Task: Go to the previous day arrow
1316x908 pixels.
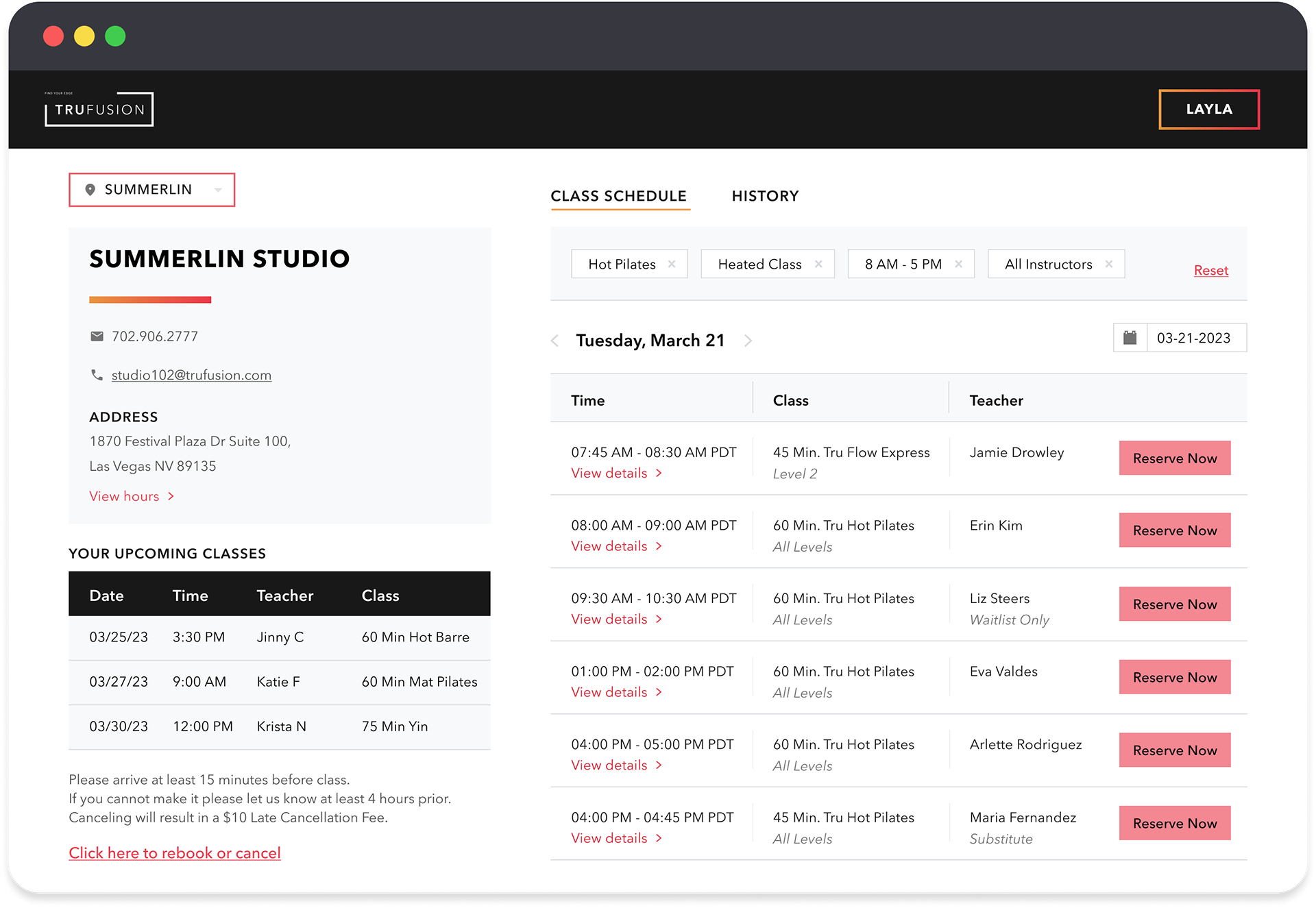Action: point(555,341)
